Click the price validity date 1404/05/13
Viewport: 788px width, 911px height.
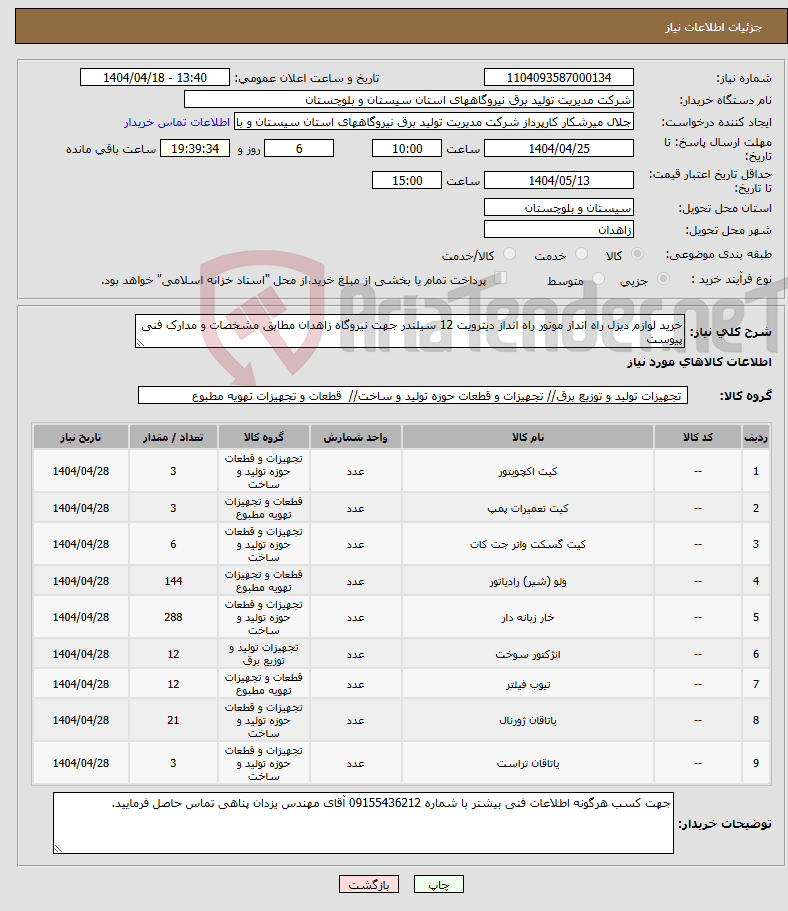(558, 181)
